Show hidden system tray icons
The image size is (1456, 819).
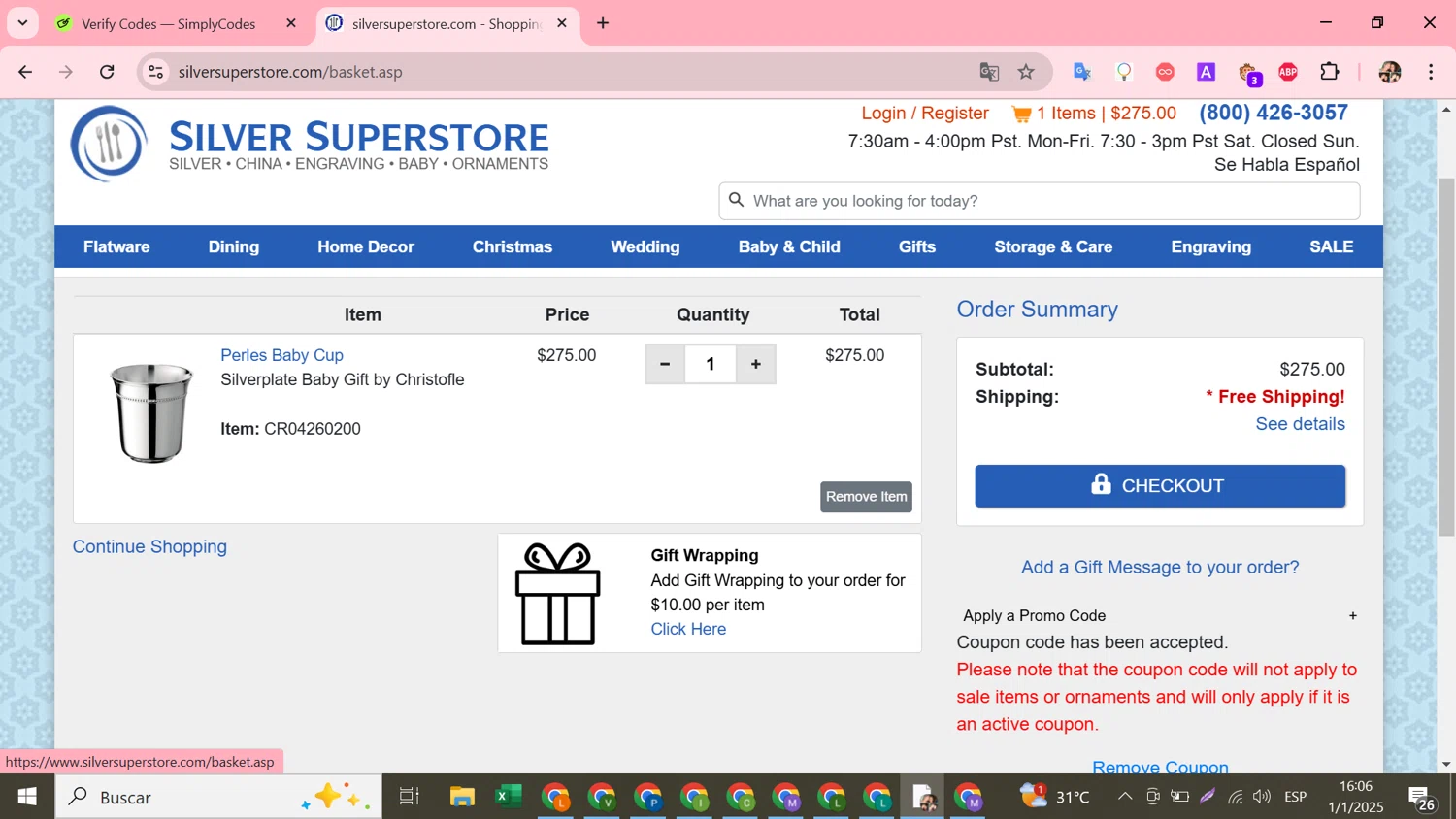1124,797
